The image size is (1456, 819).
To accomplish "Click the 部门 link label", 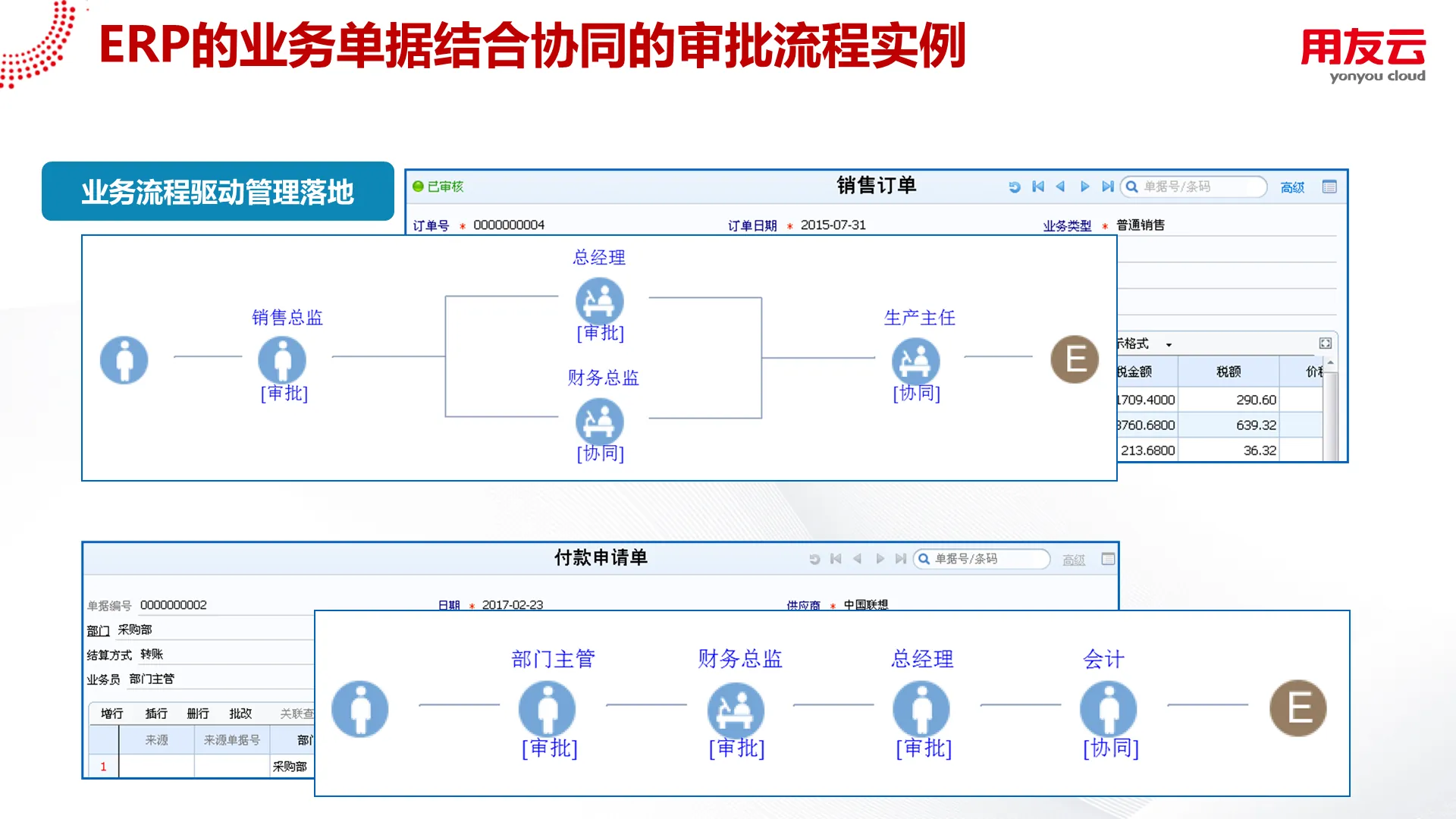I will 98,631.
